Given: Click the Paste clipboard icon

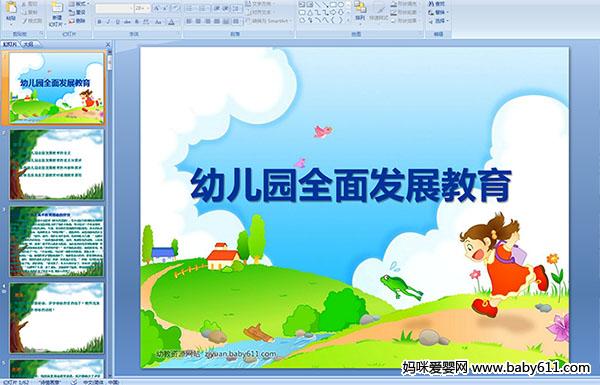Looking at the screenshot, I should click(11, 9).
